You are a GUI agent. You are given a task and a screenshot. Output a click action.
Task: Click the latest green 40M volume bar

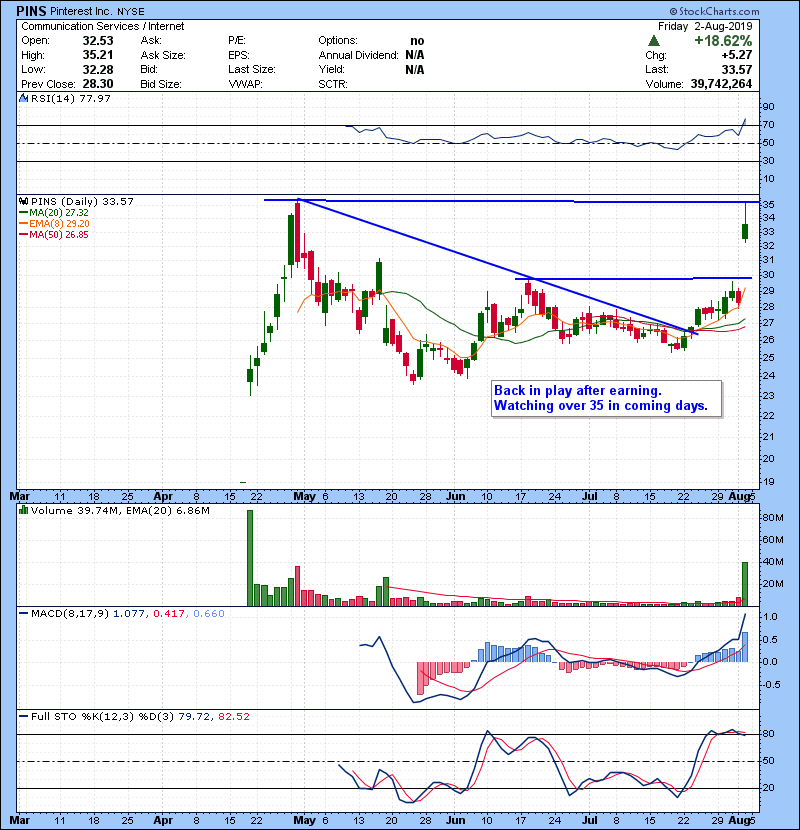tap(745, 584)
